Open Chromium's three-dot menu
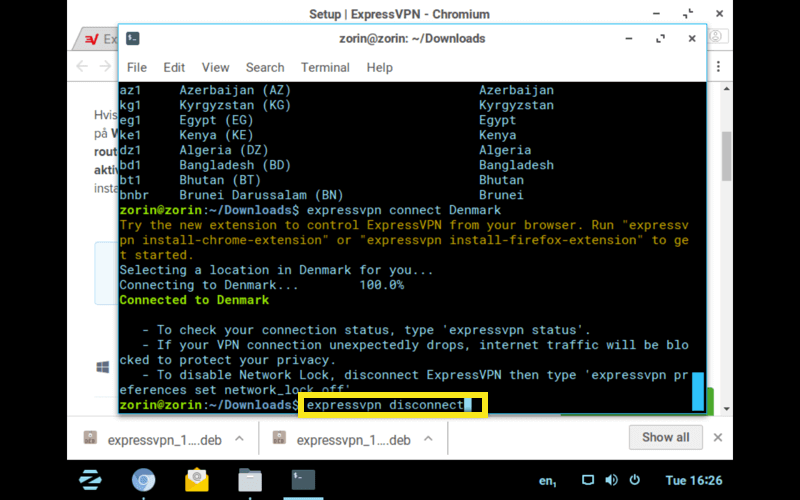800x500 pixels. point(718,66)
